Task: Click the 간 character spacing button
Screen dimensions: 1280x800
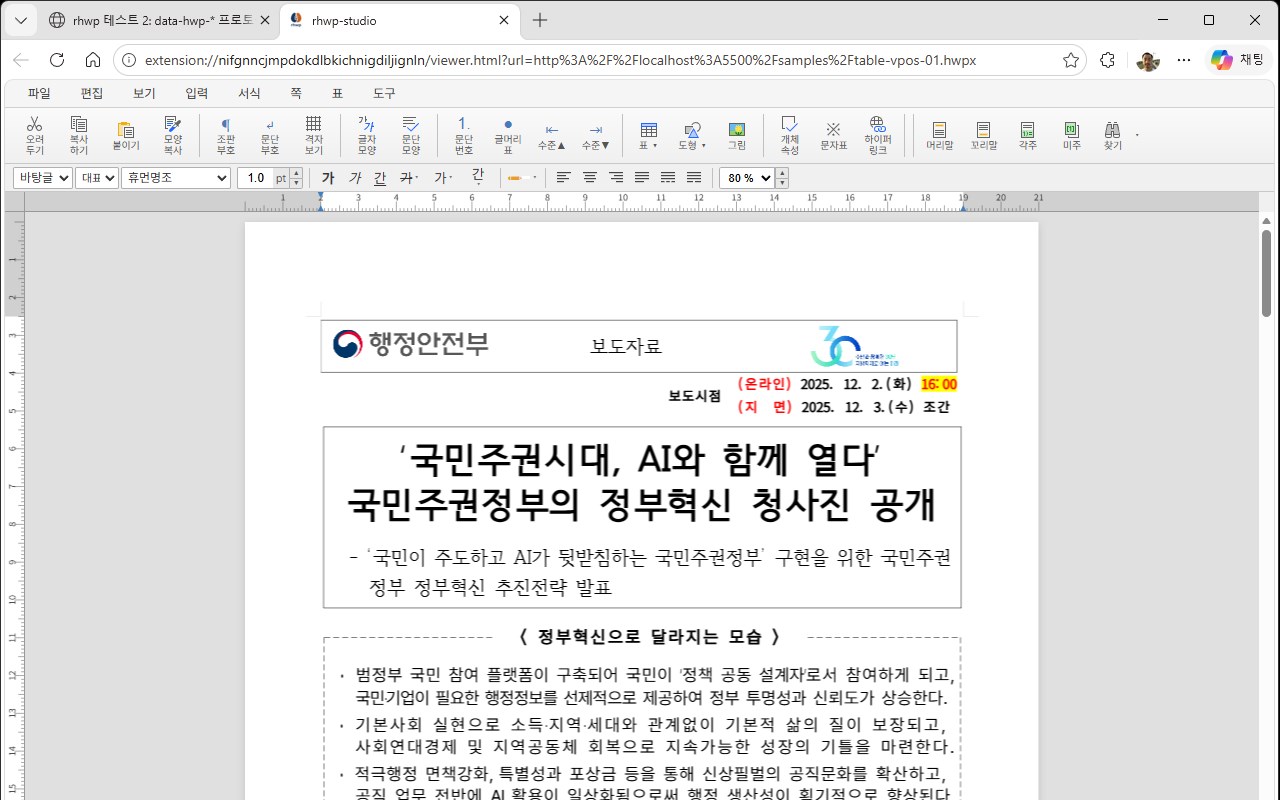Action: (x=477, y=177)
